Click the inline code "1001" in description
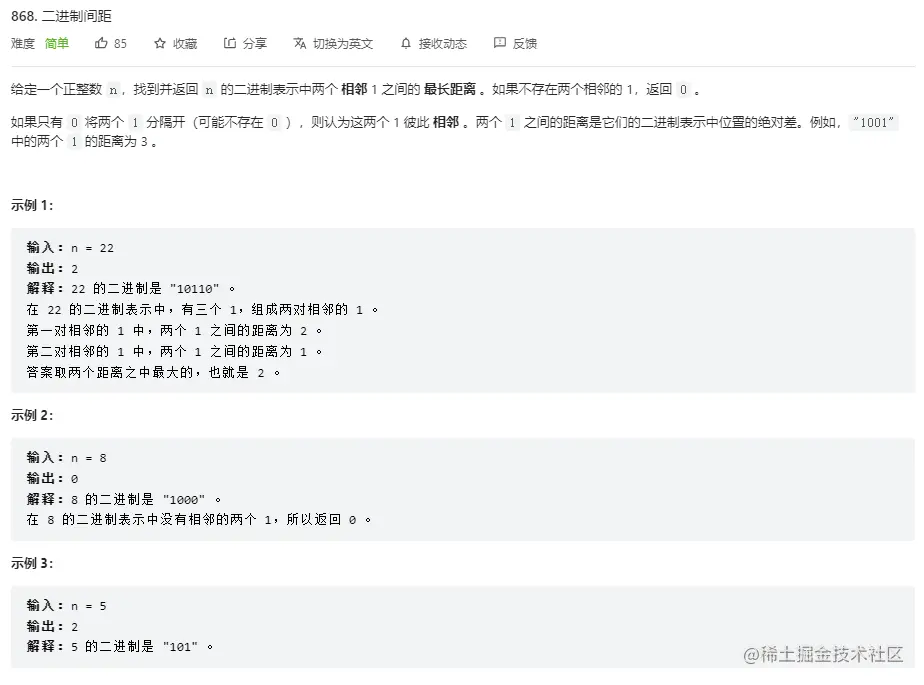The height and width of the screenshot is (685, 924). [x=873, y=123]
